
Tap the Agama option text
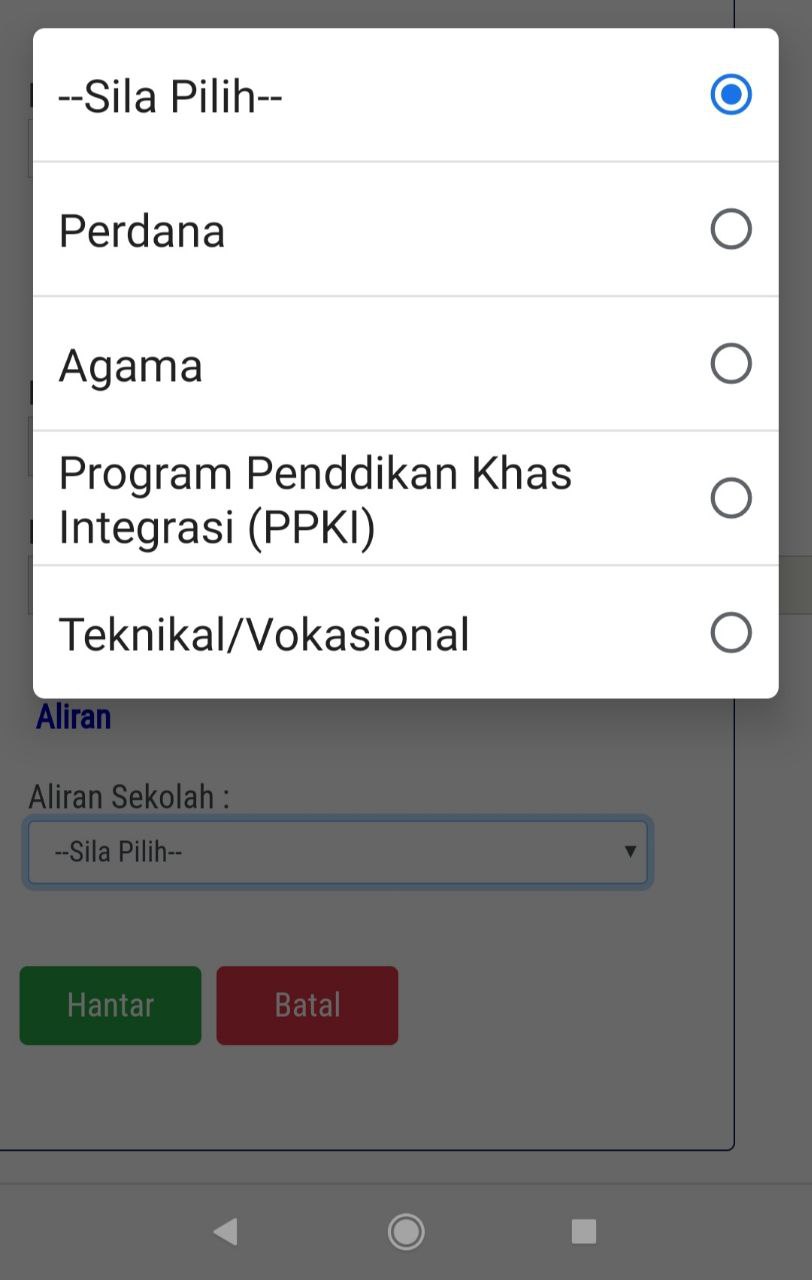[131, 366]
